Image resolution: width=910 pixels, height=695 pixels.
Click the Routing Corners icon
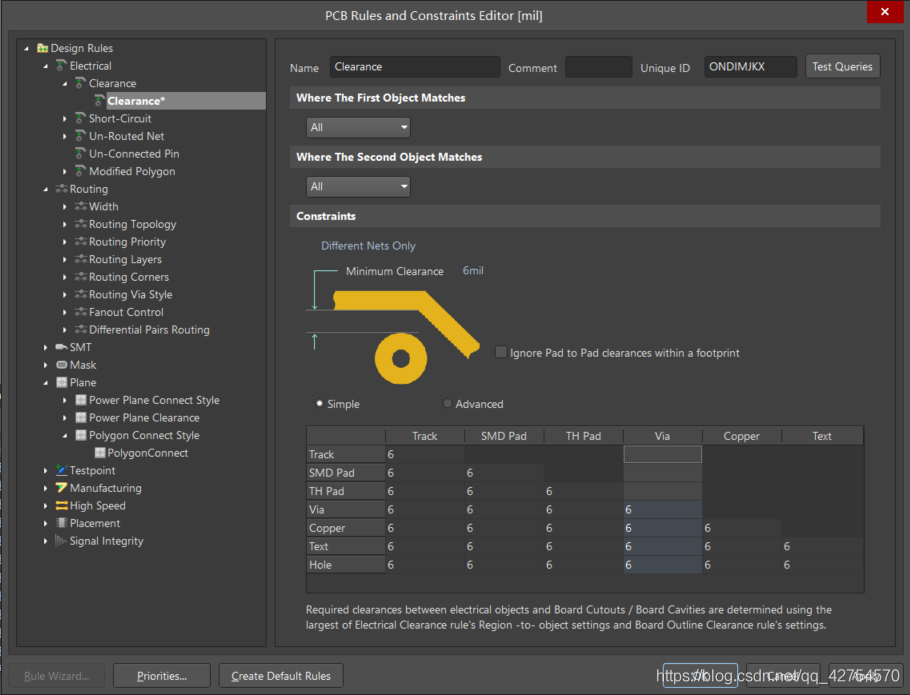click(81, 277)
